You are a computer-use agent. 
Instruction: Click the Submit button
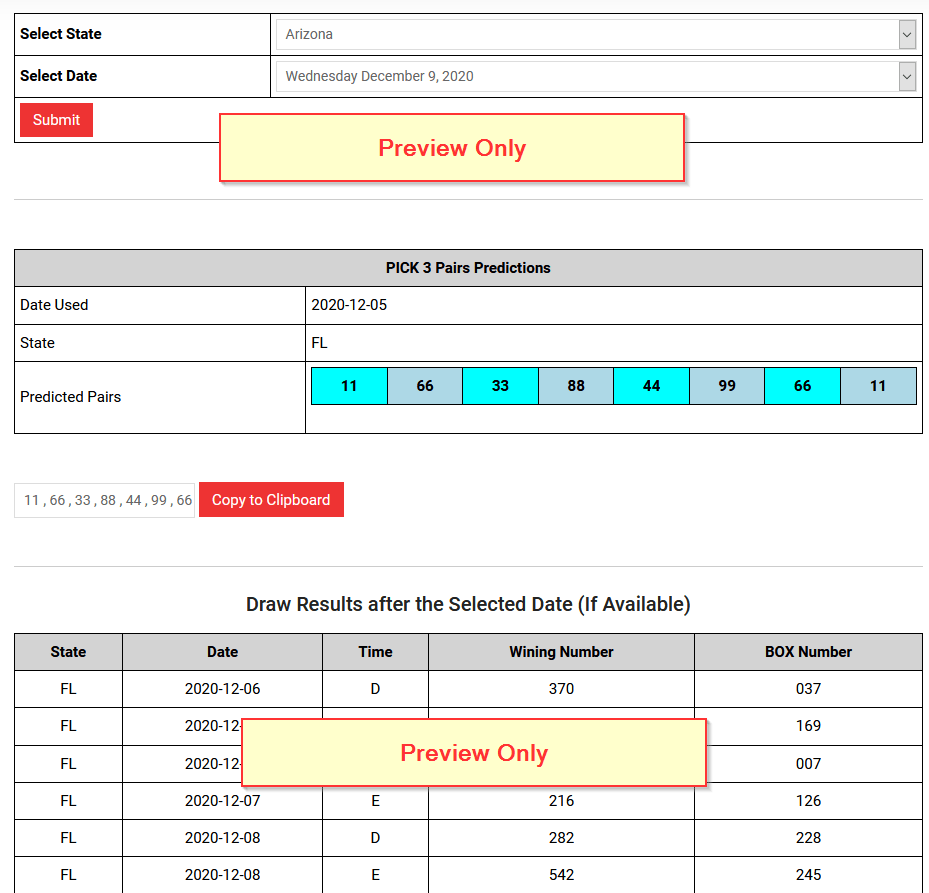point(55,119)
